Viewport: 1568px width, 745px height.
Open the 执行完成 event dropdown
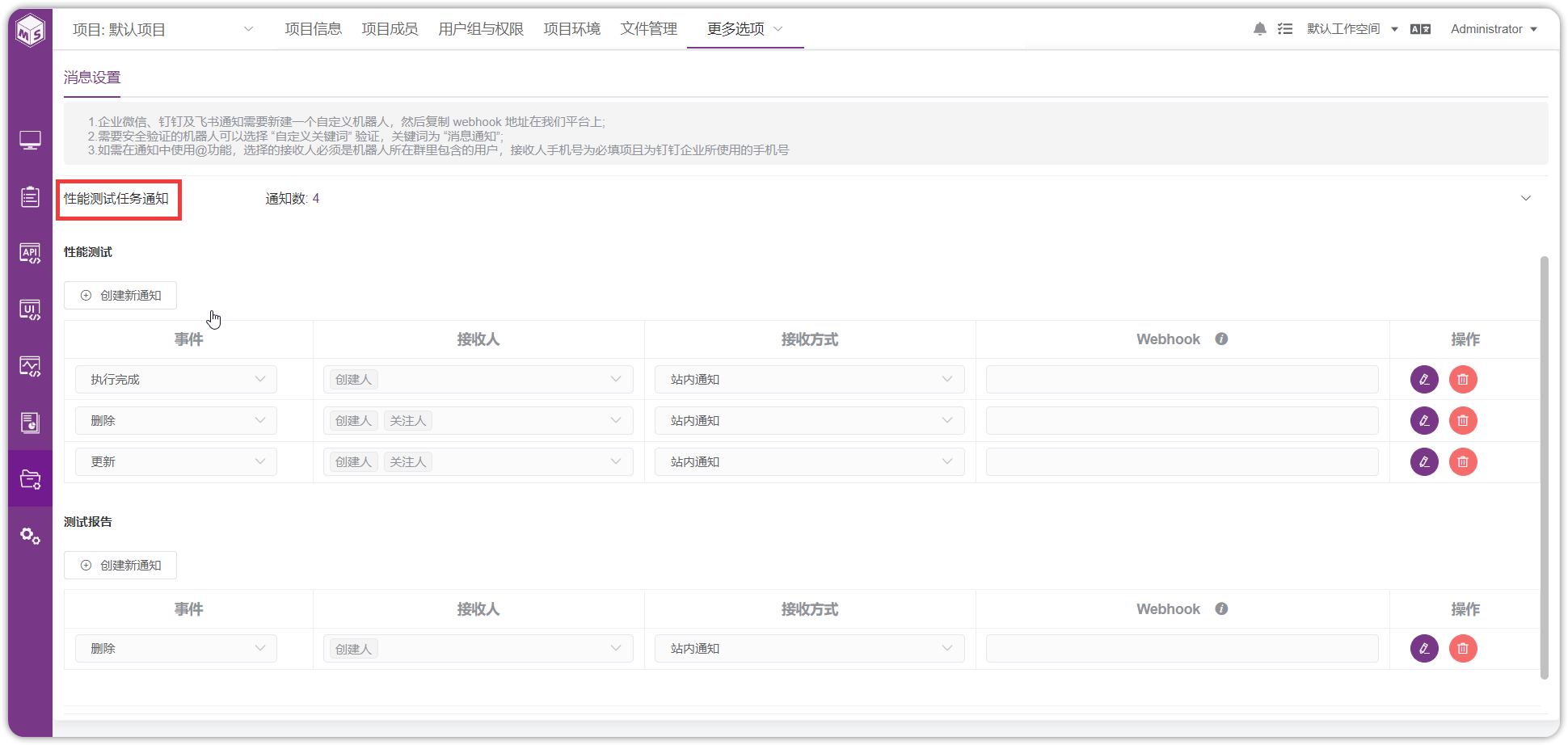176,379
